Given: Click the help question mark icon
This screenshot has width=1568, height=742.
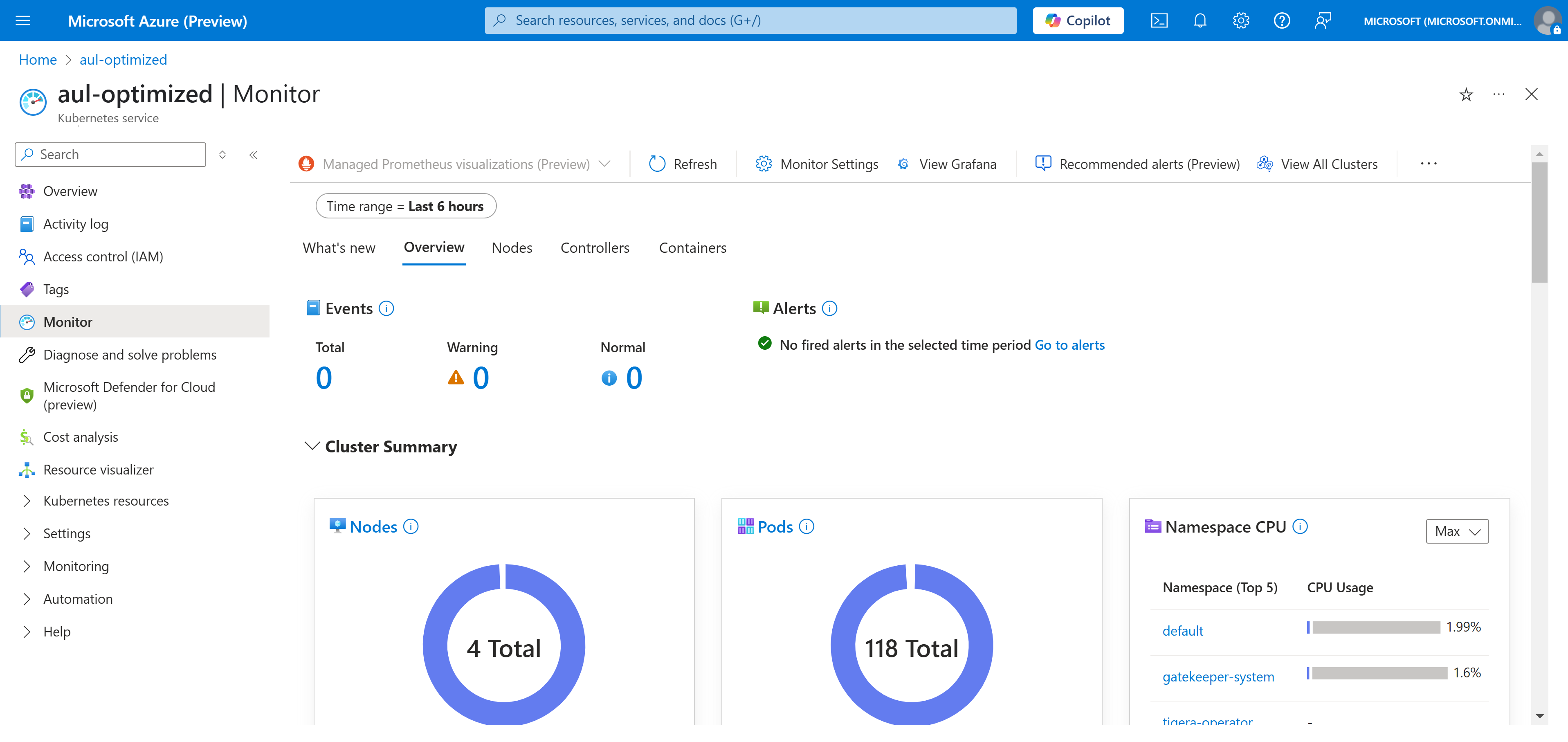Looking at the screenshot, I should click(x=1281, y=21).
